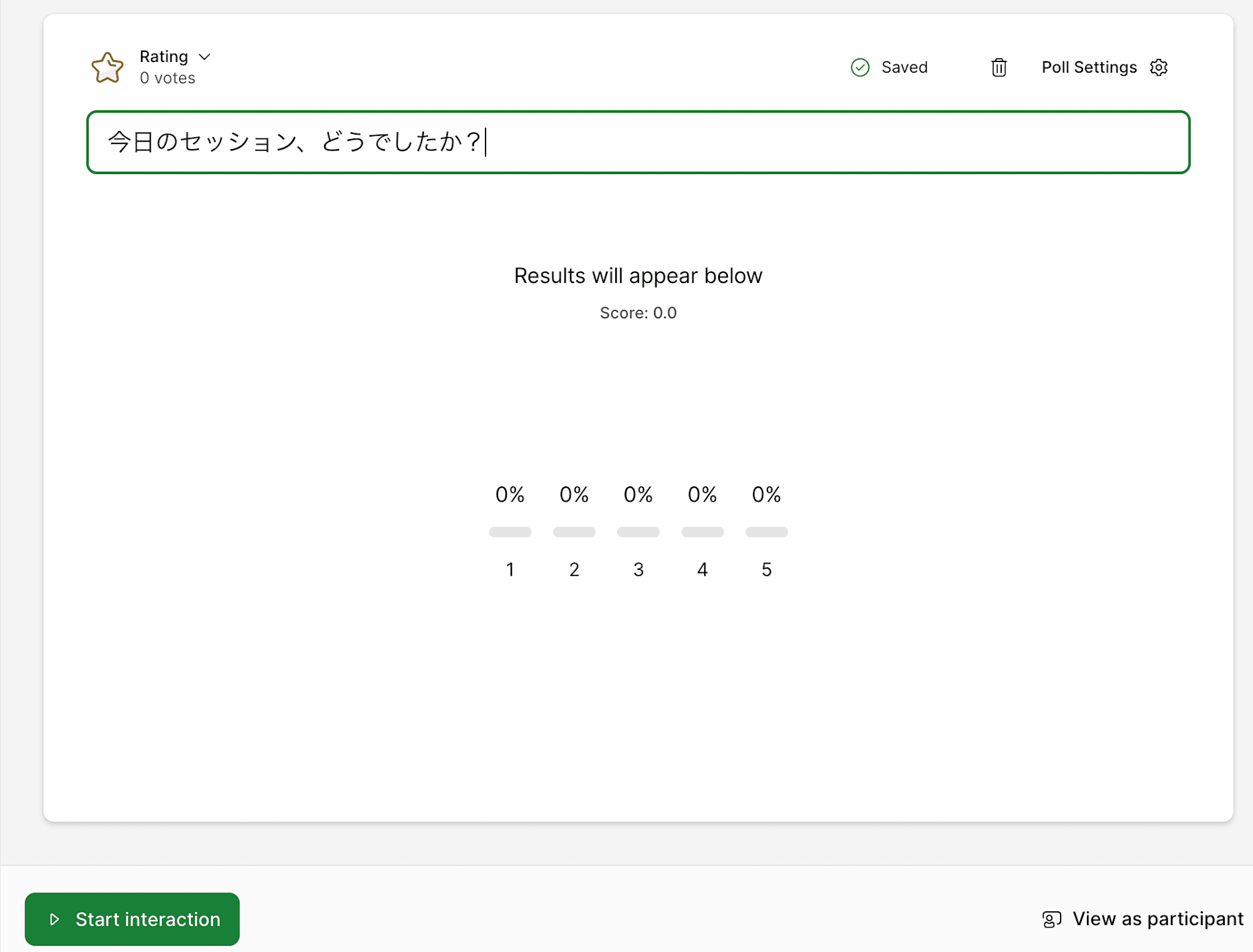
Task: Click the rating score 1 bar
Action: click(x=510, y=531)
